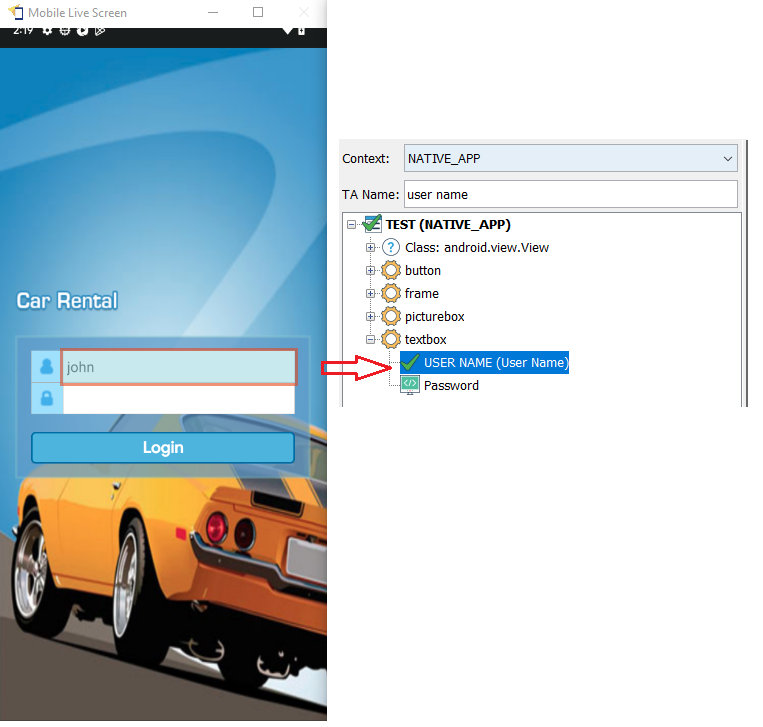
Task: Click the user avatar icon beside john field
Action: (47, 366)
